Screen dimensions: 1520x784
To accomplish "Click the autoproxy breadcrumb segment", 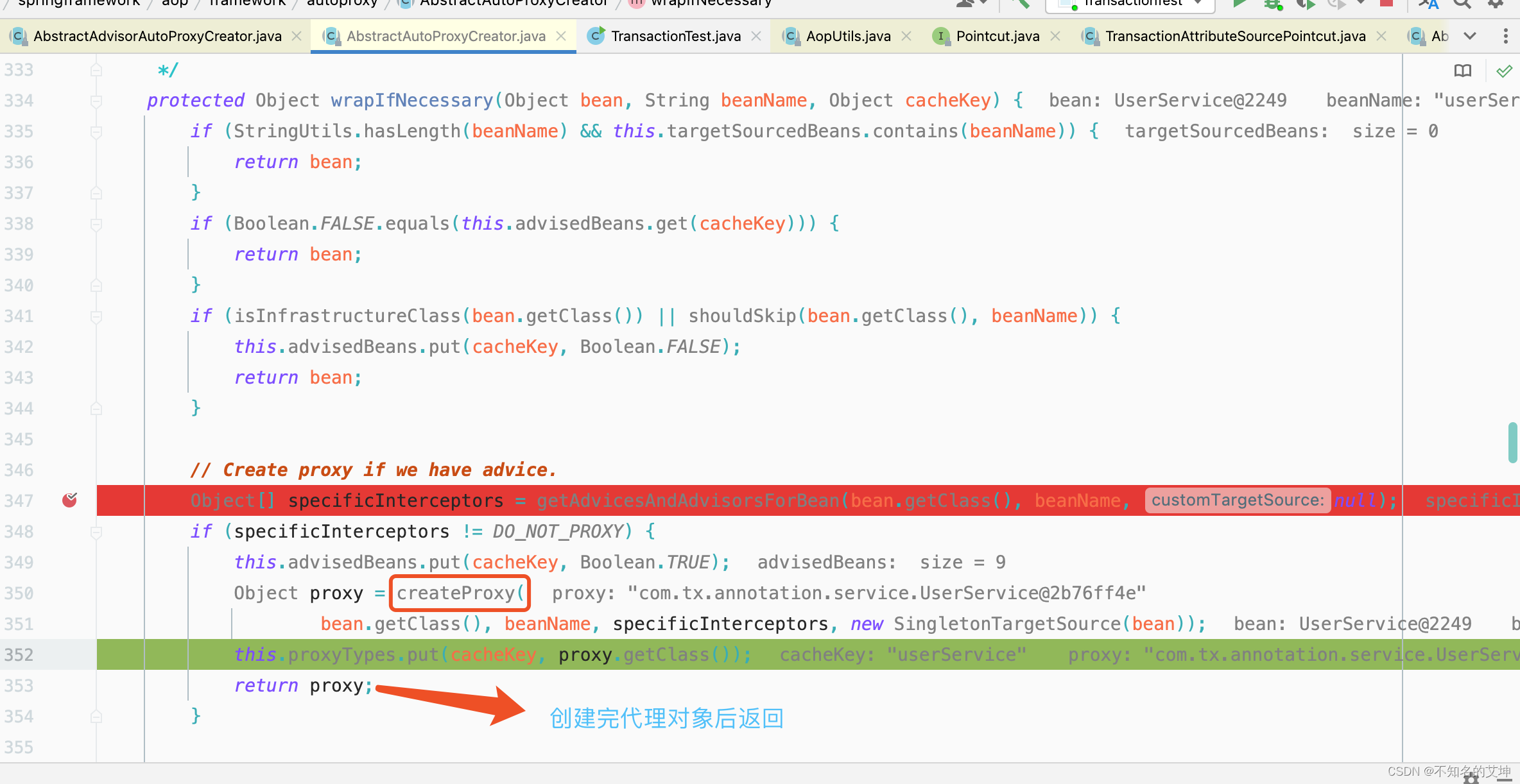I will click(342, 3).
